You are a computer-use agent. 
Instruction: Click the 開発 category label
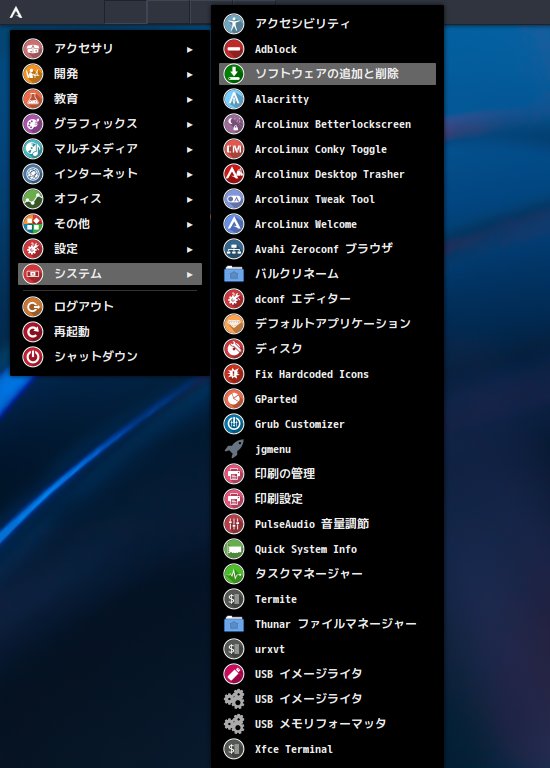pos(66,73)
